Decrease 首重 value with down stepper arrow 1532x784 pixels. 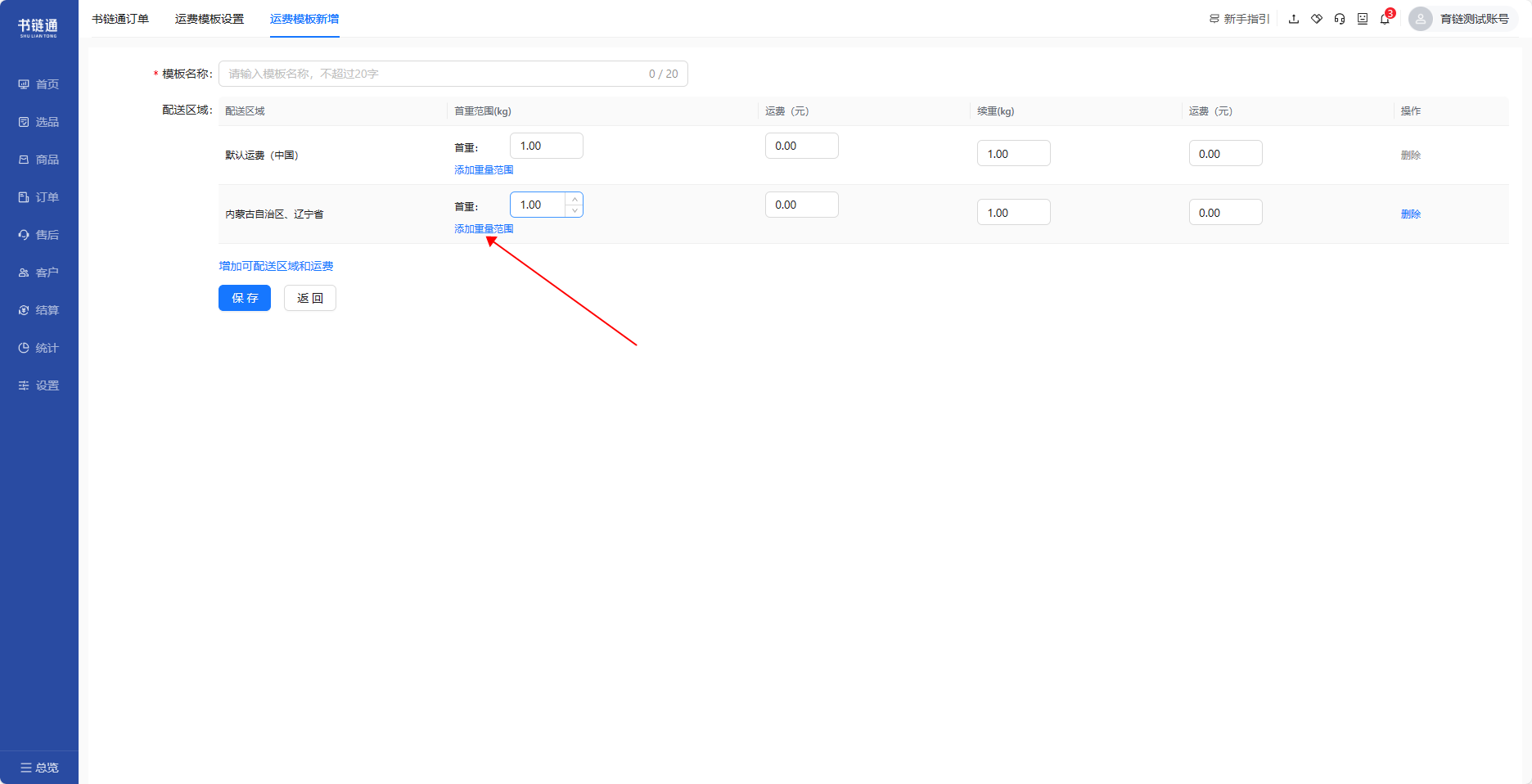(574, 211)
